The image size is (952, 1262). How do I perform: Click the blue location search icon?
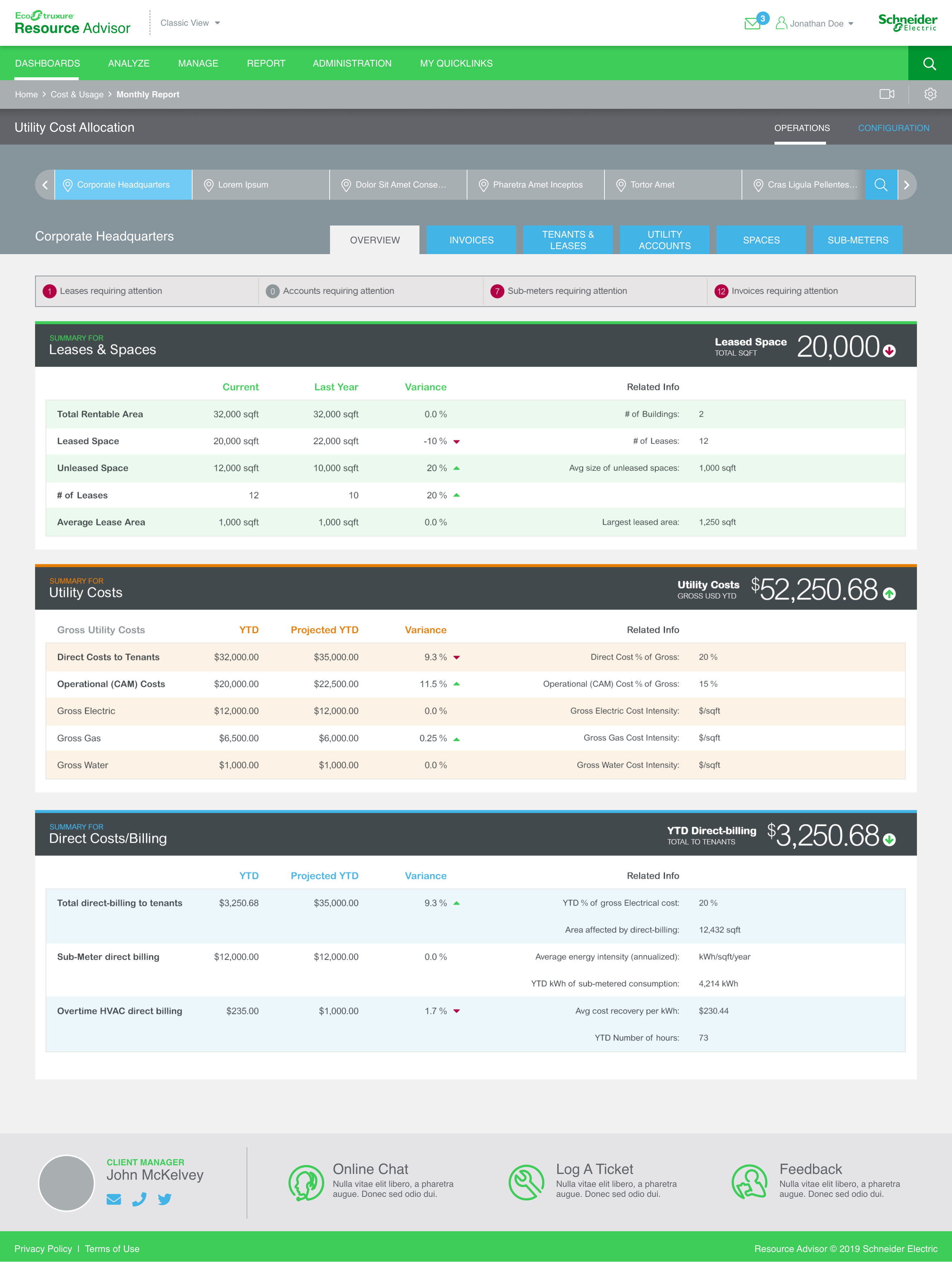click(881, 185)
